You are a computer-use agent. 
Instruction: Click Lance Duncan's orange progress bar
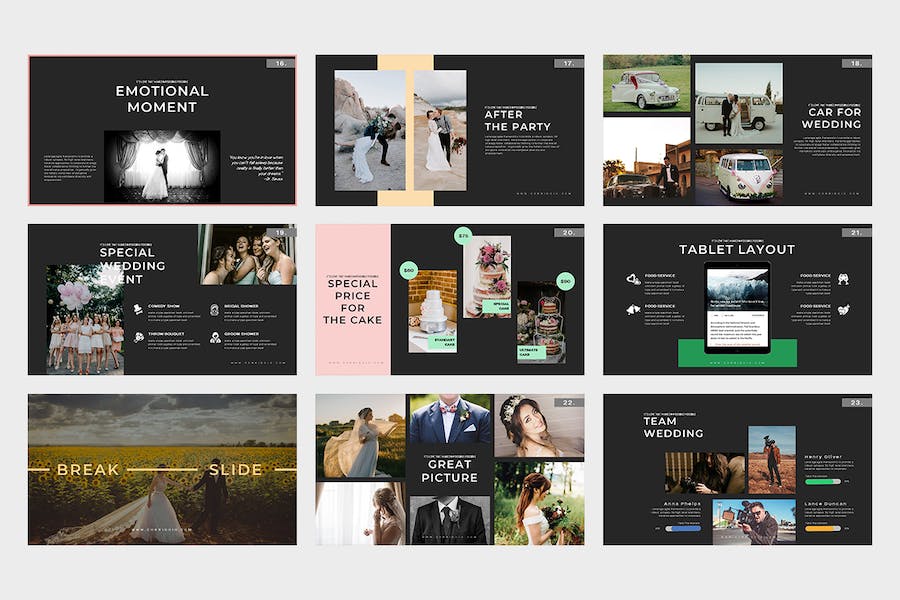tap(823, 528)
